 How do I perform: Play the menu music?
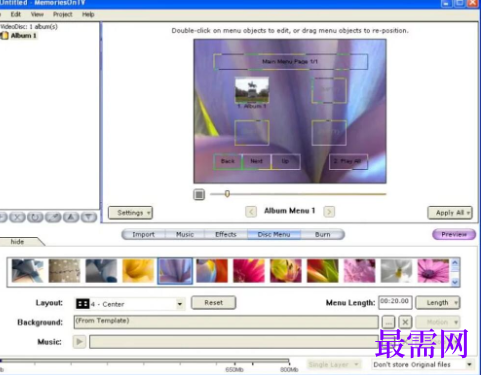[79, 342]
